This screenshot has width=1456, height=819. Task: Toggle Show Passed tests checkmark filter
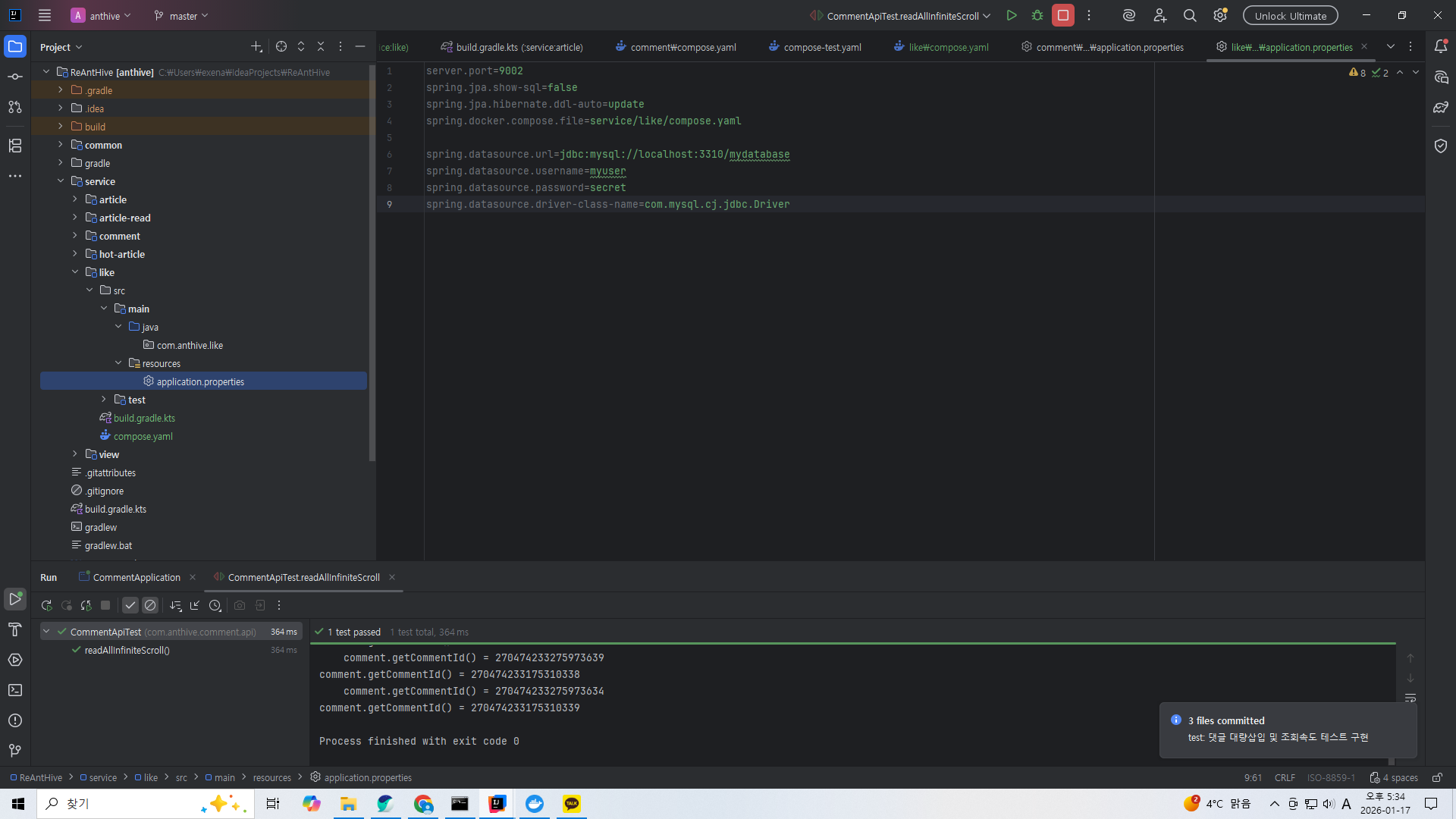(130, 605)
